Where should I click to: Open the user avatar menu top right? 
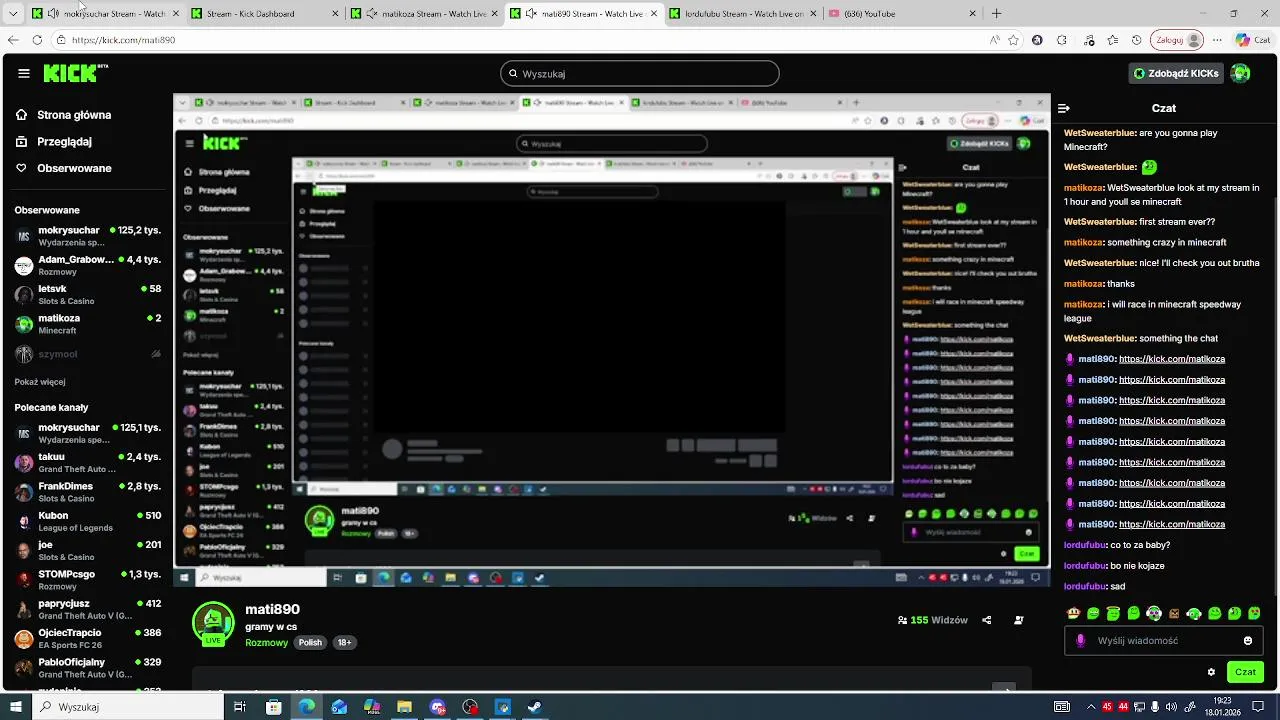(x=1240, y=73)
